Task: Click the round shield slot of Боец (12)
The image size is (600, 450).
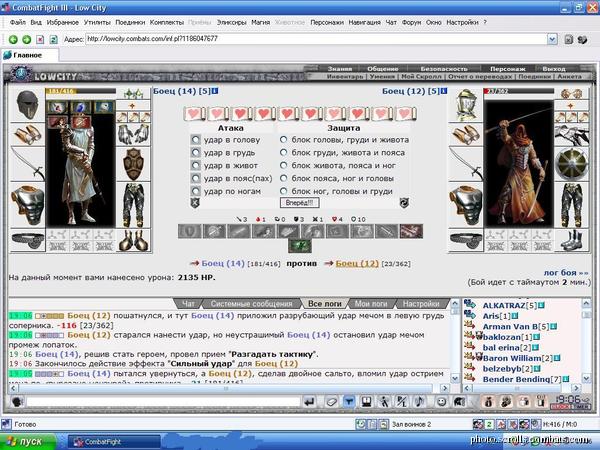Action: (571, 164)
